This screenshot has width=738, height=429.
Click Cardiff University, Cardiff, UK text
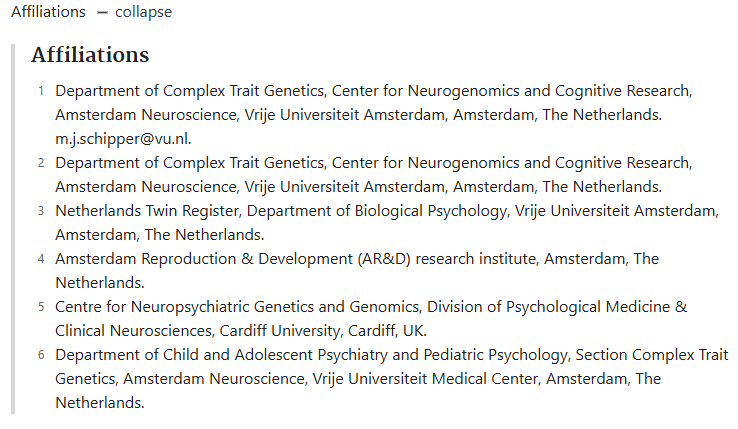[x=323, y=331]
